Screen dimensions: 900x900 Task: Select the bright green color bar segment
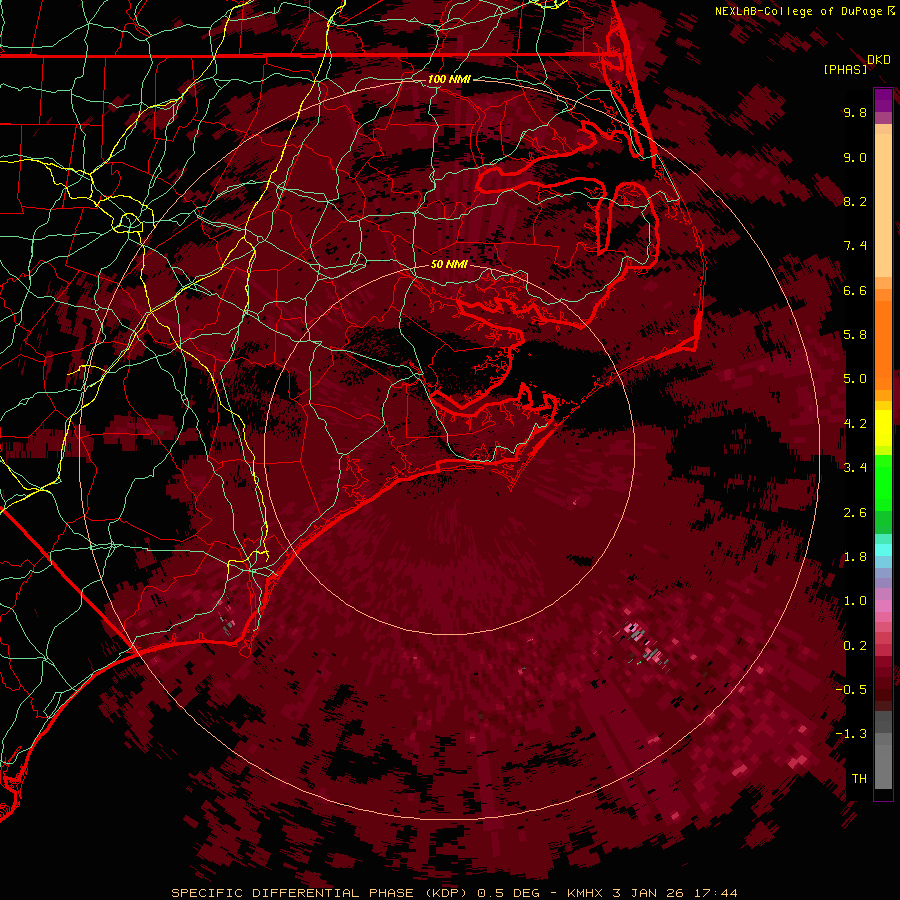pyautogui.click(x=883, y=483)
